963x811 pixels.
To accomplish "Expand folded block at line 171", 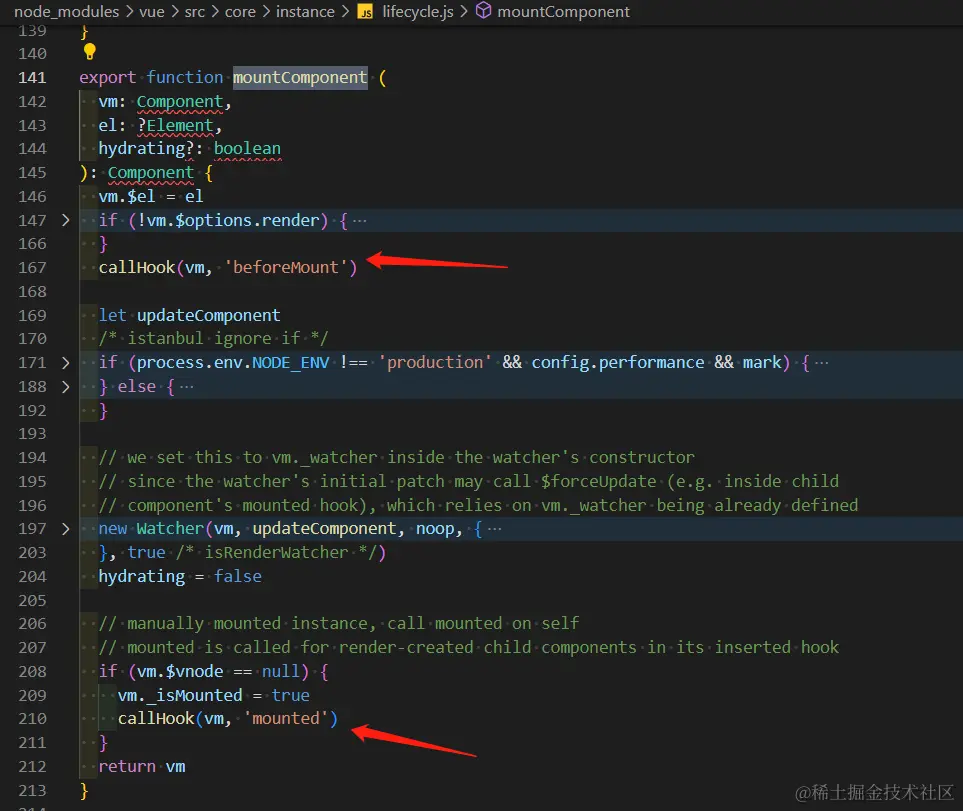I will pos(66,363).
